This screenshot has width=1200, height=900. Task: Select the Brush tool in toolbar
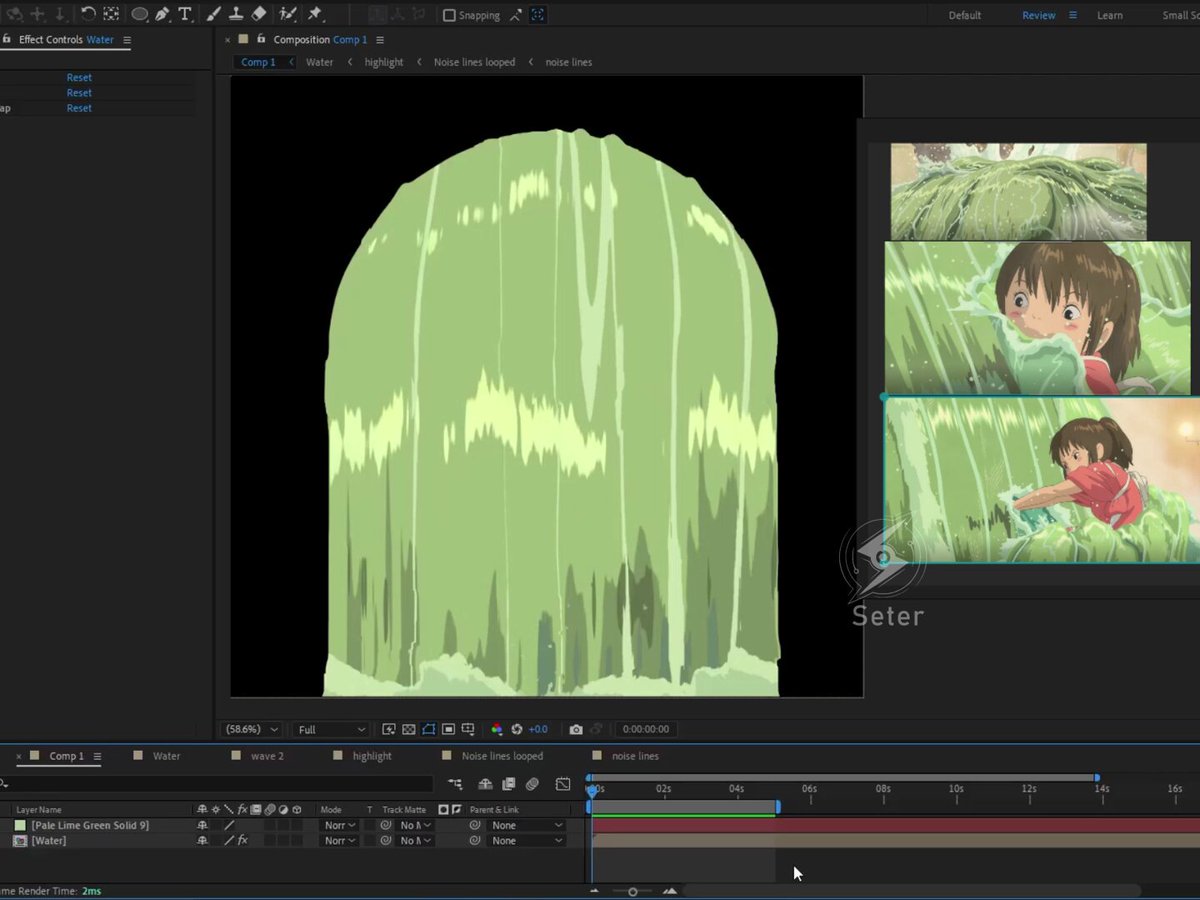tap(213, 14)
